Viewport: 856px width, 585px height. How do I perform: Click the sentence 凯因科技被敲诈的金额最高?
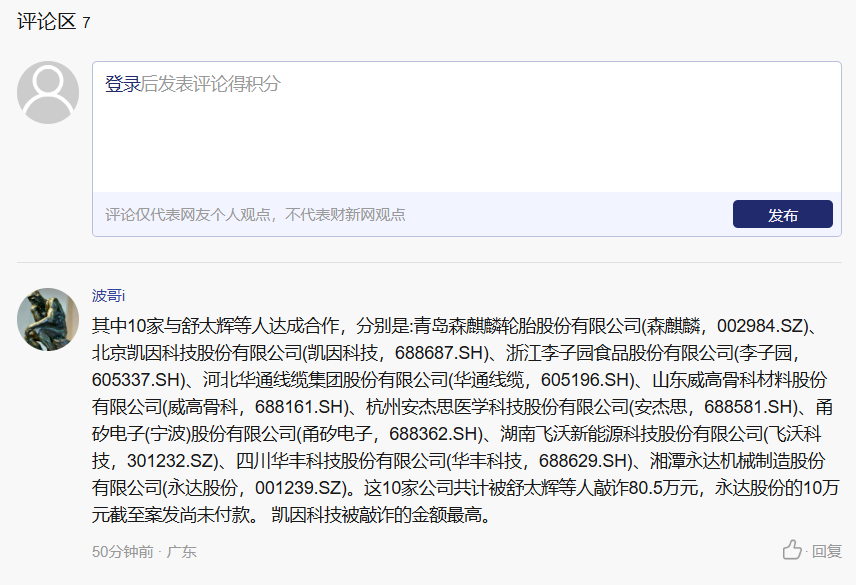click(x=381, y=516)
